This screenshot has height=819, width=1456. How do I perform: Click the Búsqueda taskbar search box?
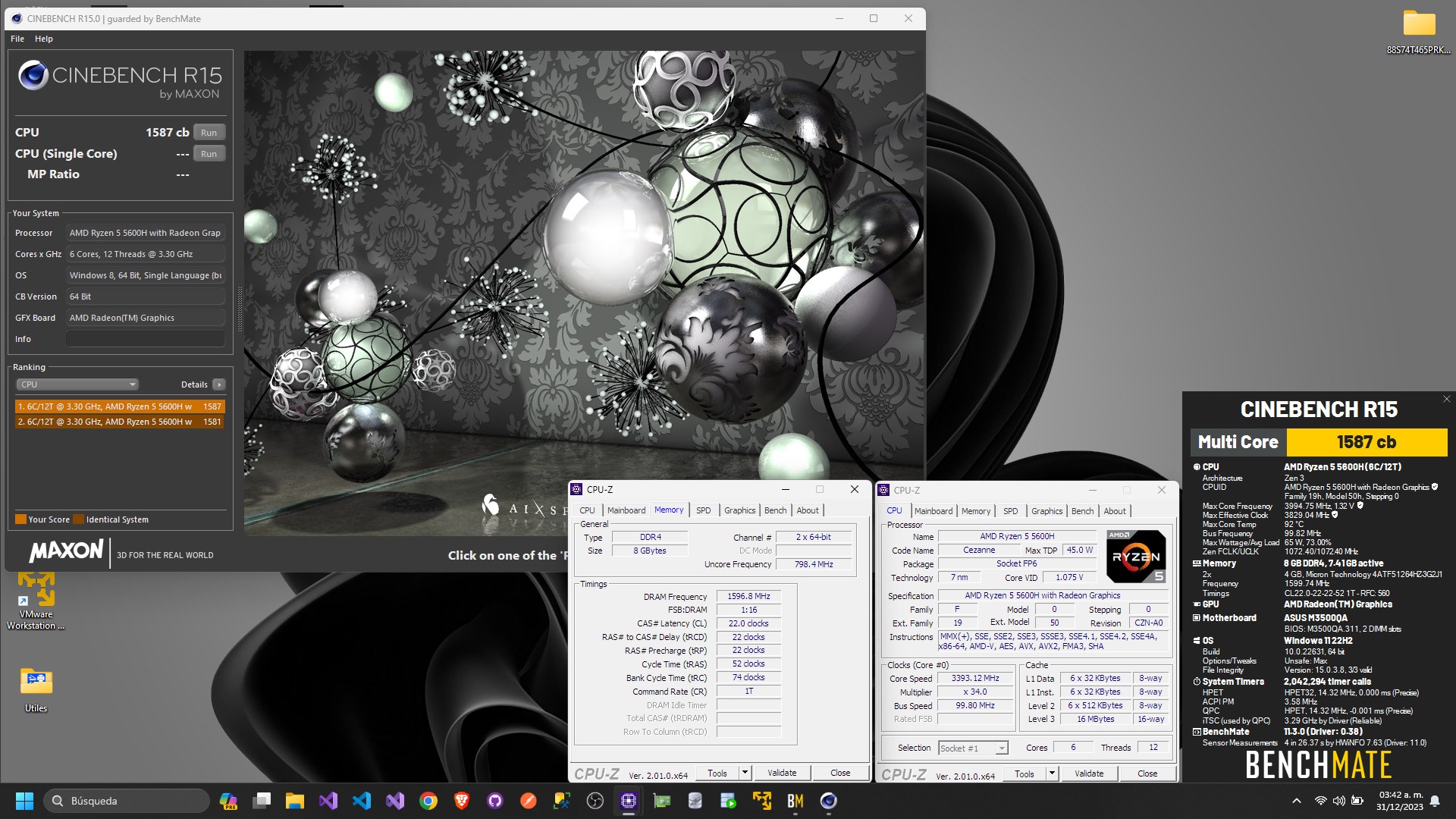click(x=127, y=801)
